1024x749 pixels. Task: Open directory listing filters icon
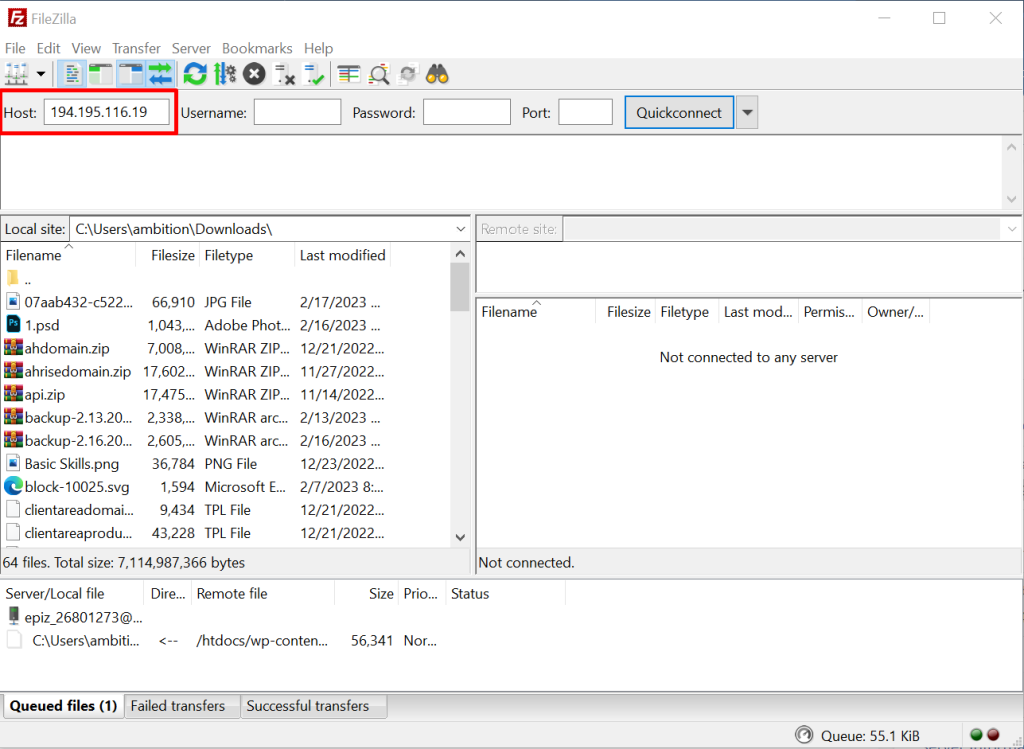(x=349, y=74)
